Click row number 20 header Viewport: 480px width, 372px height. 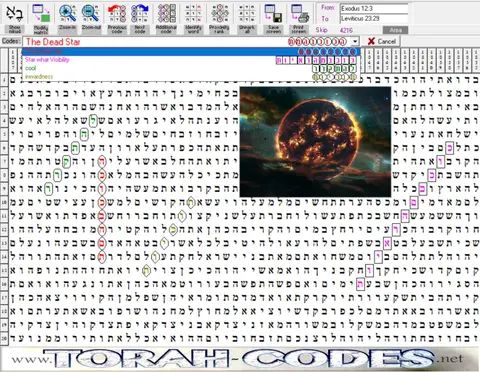click(x=4, y=338)
